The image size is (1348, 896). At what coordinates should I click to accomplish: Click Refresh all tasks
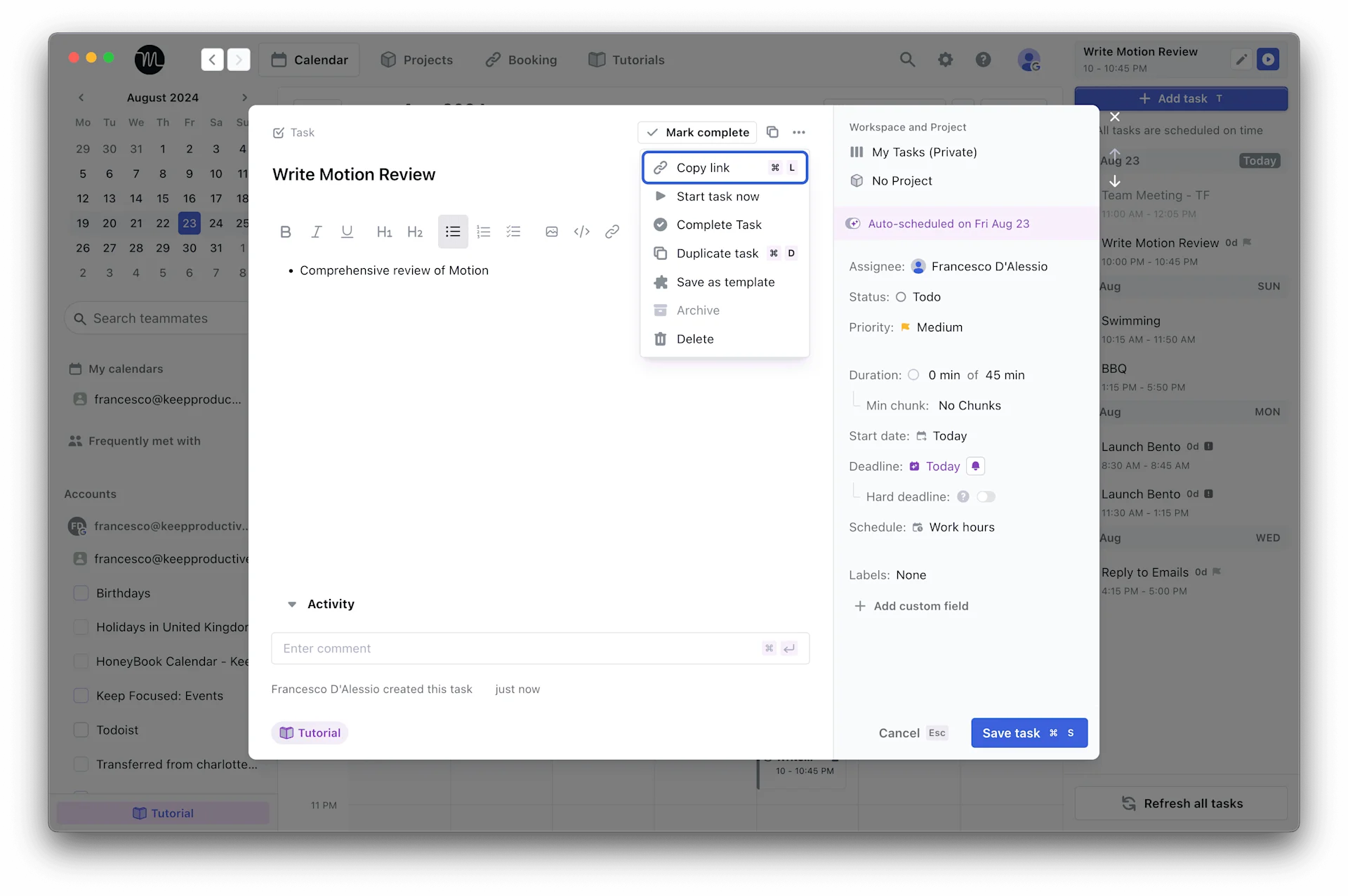coord(1182,803)
